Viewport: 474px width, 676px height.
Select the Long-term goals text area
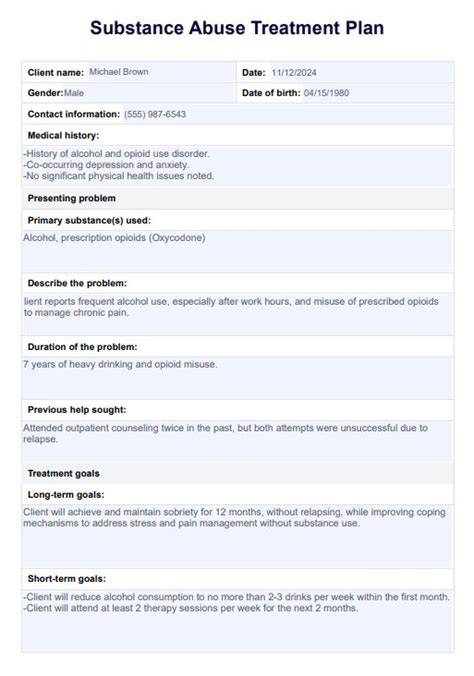[x=237, y=536]
